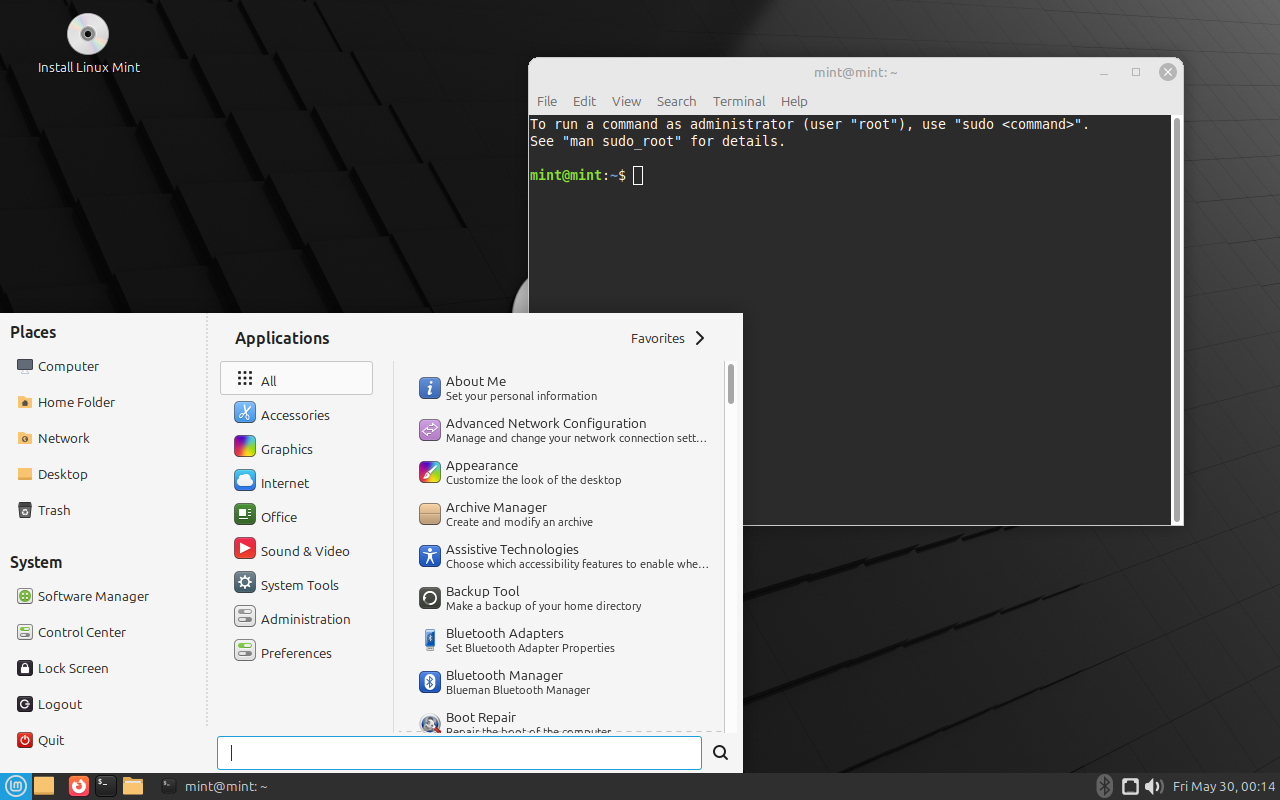Show desktop from the panel

click(44, 786)
